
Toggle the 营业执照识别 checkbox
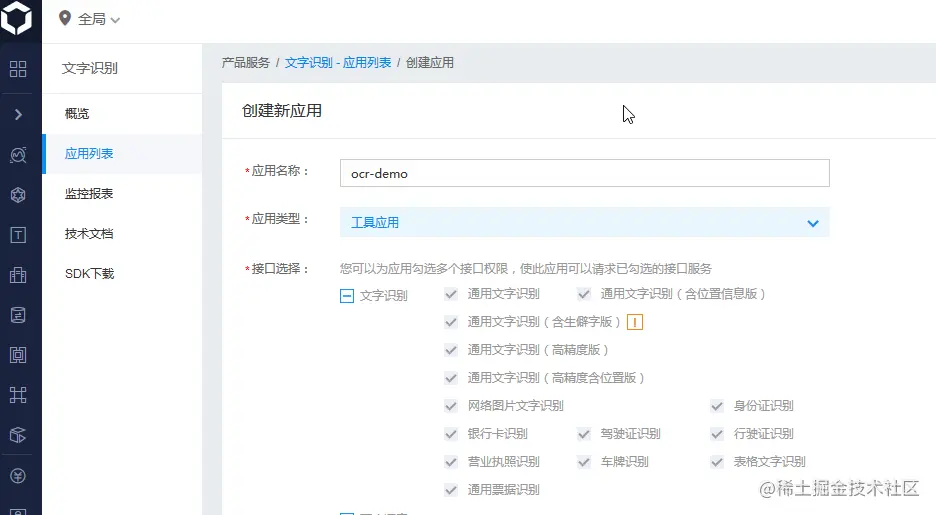click(451, 462)
